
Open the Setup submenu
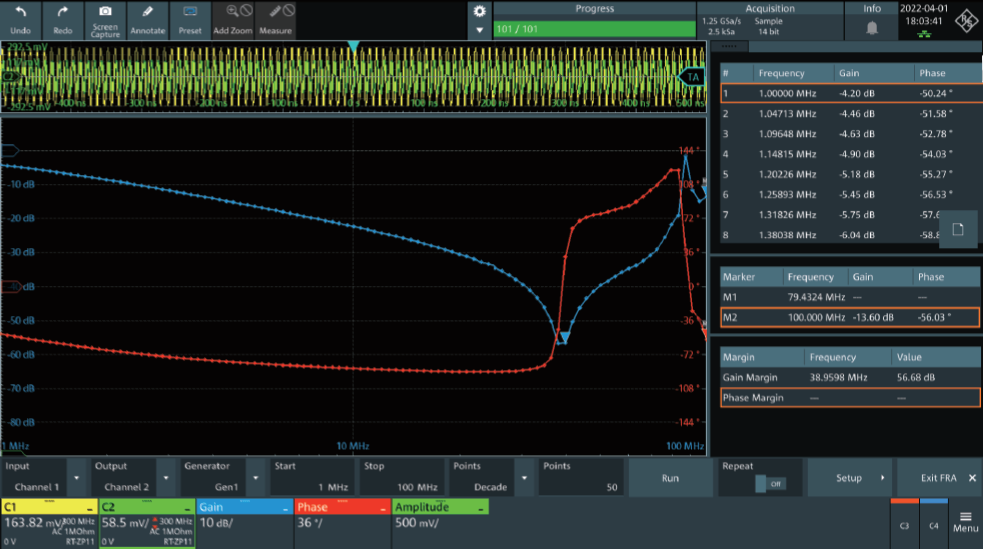pyautogui.click(x=851, y=478)
